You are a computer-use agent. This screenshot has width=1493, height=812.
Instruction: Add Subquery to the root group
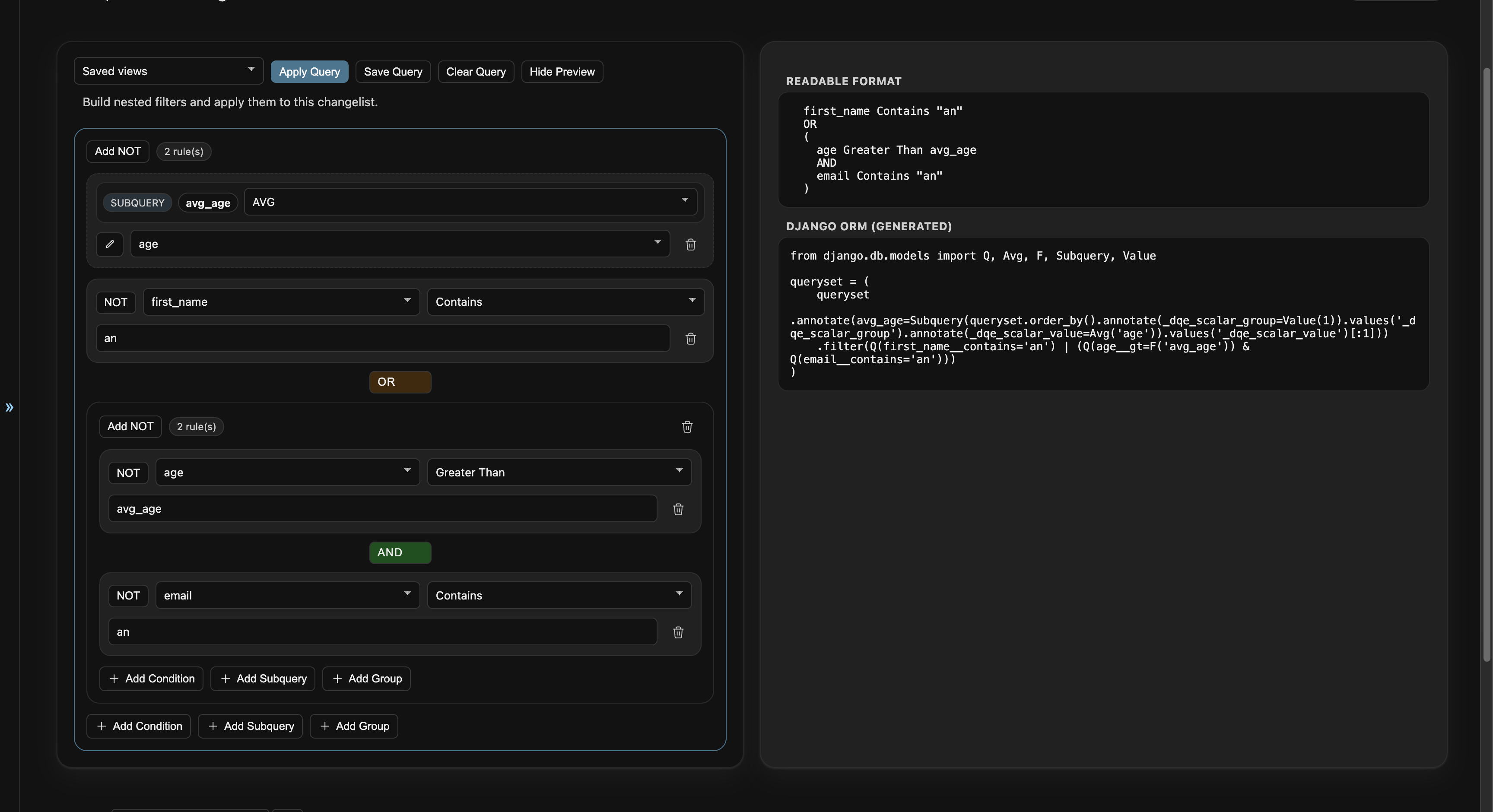[x=251, y=726]
